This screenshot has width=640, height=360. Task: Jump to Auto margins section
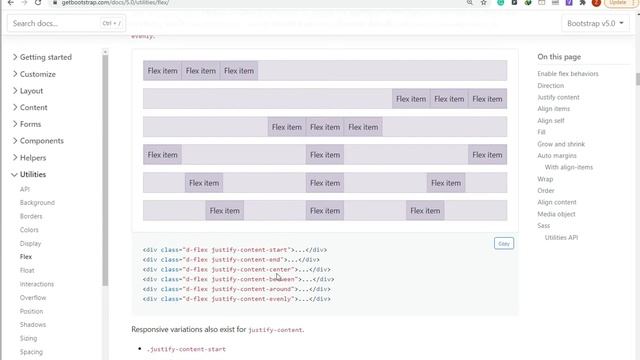[x=557, y=156]
